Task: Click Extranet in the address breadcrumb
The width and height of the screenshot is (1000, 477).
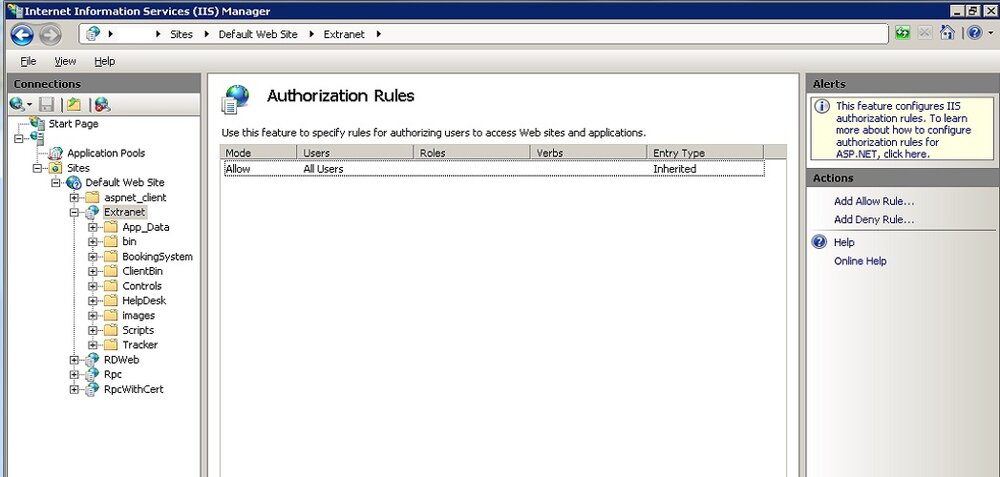Action: [344, 34]
